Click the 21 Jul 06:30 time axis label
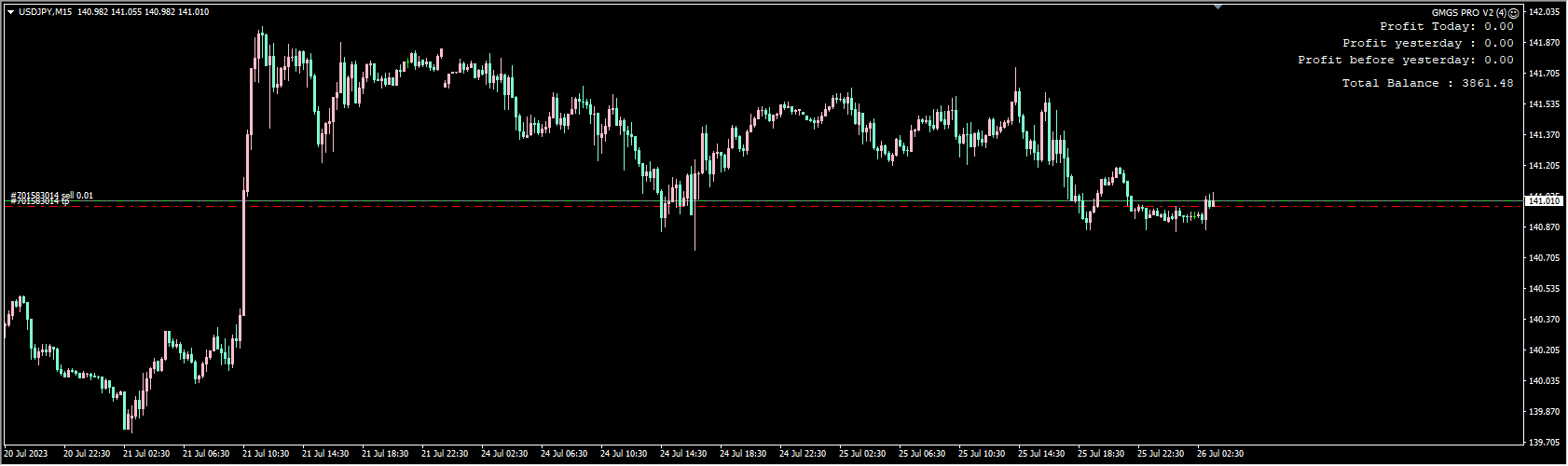The image size is (1568, 466). pyautogui.click(x=206, y=454)
